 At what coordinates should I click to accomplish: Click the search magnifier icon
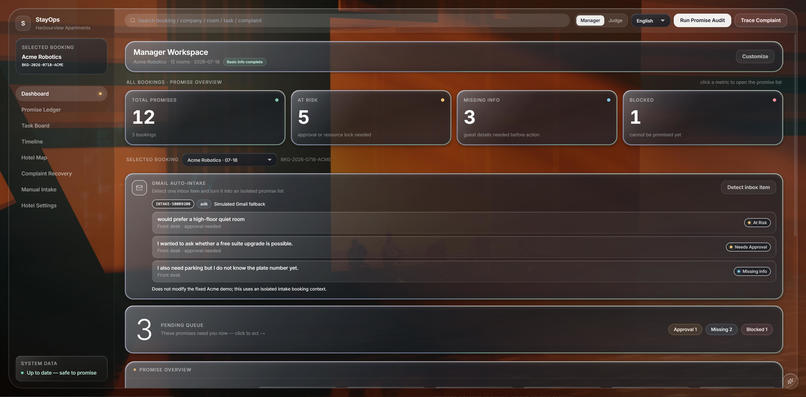(133, 21)
